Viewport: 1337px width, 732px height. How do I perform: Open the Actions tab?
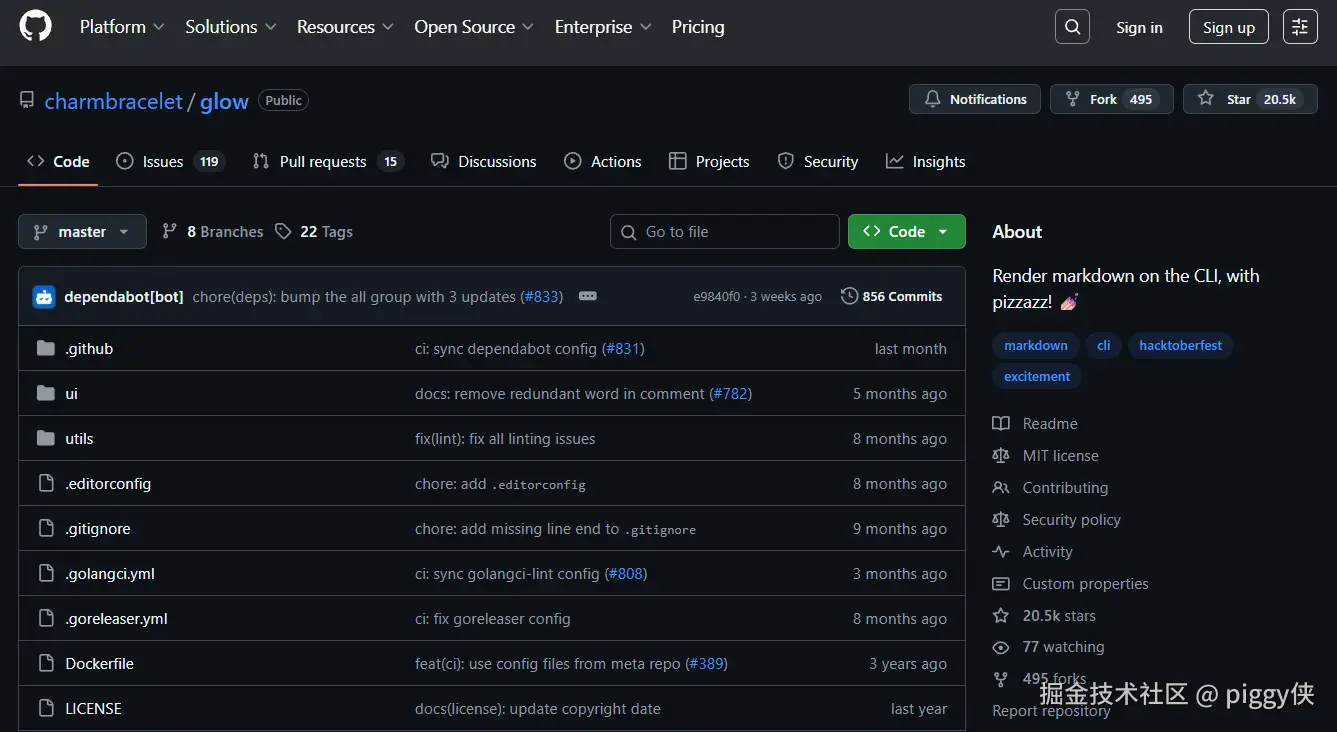[602, 162]
